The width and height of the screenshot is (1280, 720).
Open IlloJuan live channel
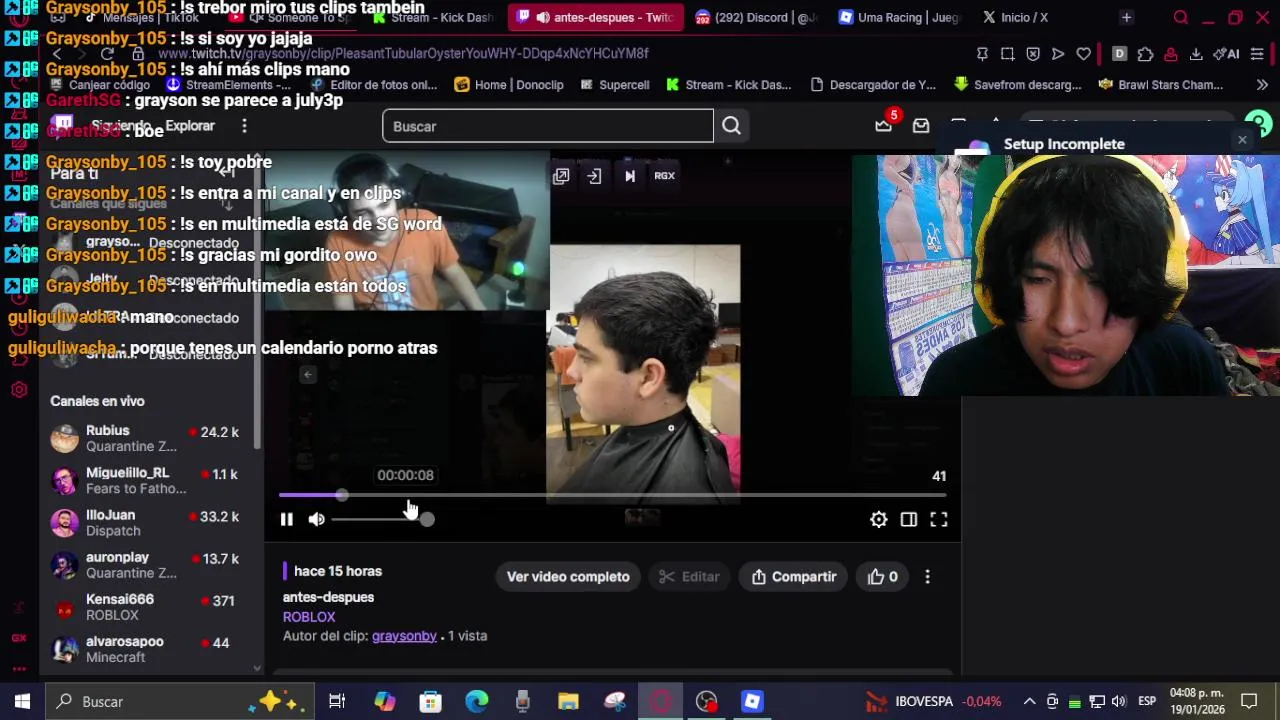(150, 523)
